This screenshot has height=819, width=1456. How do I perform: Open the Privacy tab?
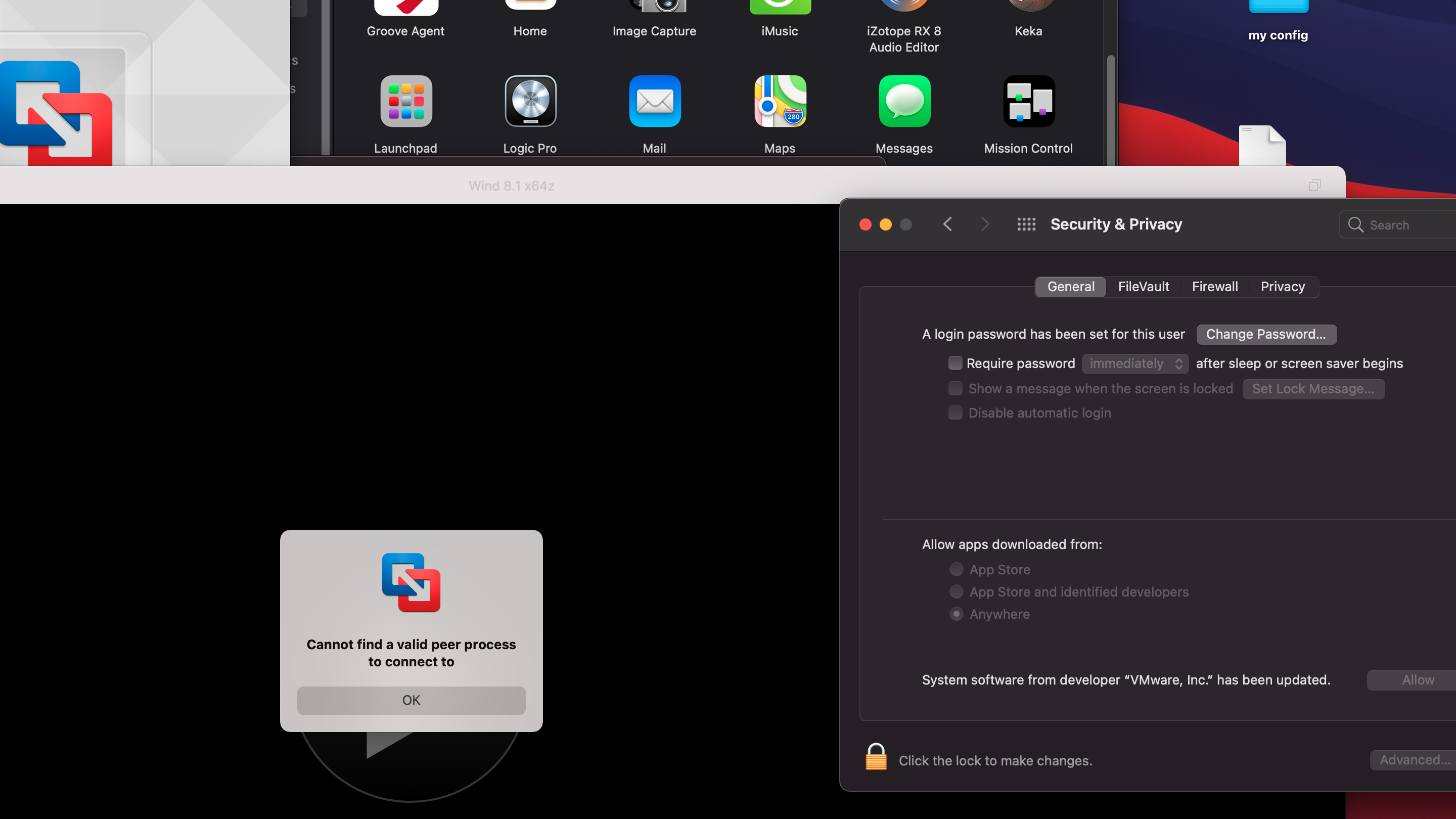click(x=1283, y=287)
